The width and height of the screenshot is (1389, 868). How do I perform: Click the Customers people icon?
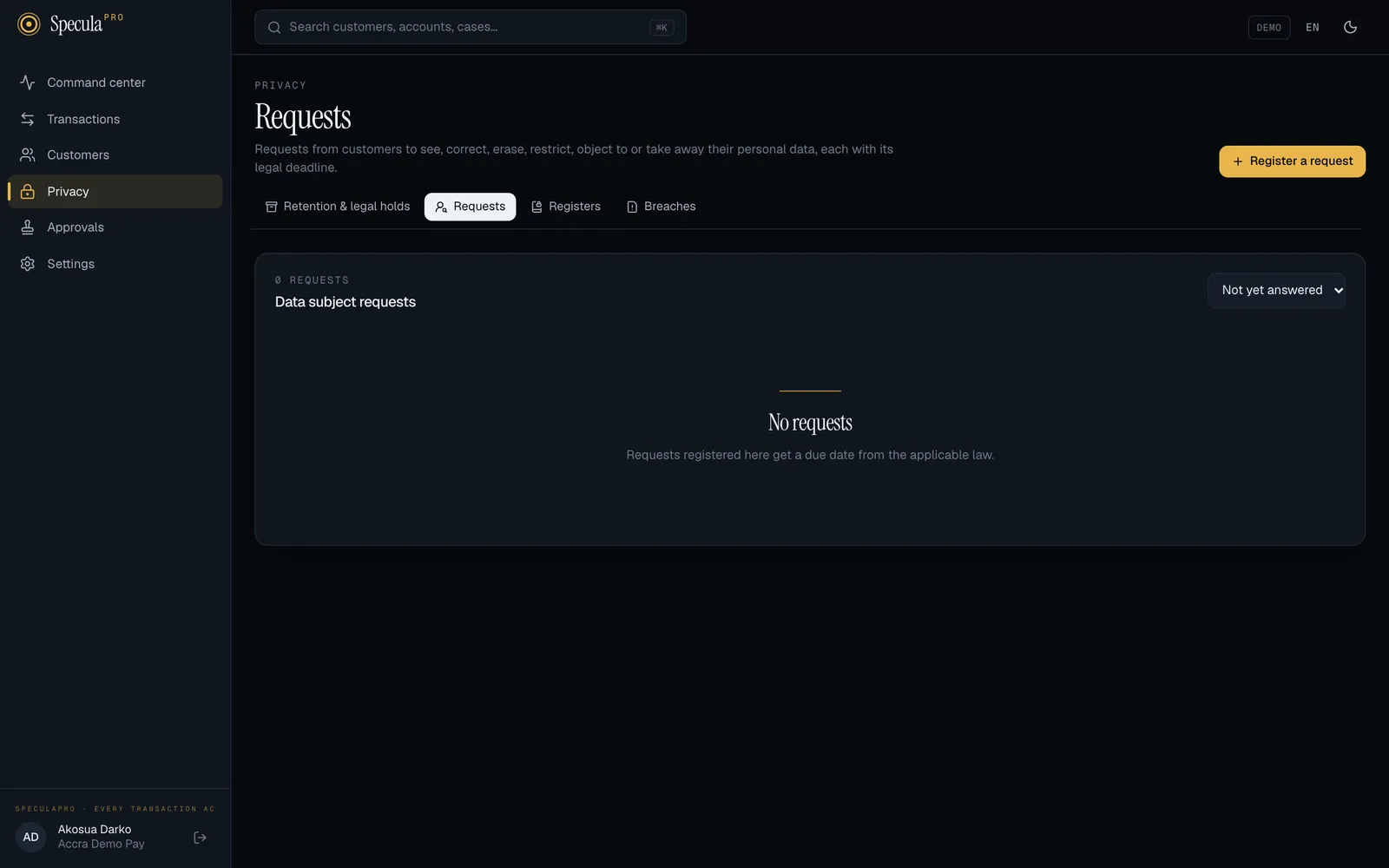tap(28, 155)
